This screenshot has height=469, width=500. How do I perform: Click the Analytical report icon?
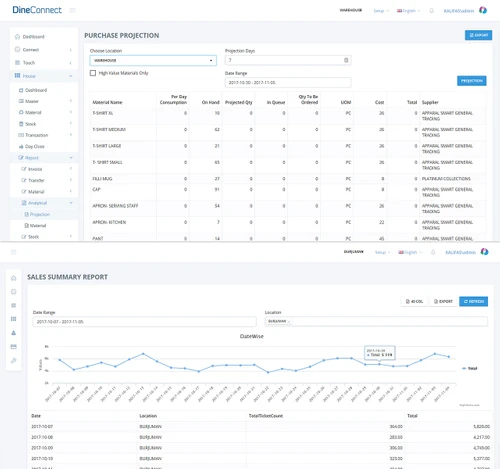pos(24,203)
